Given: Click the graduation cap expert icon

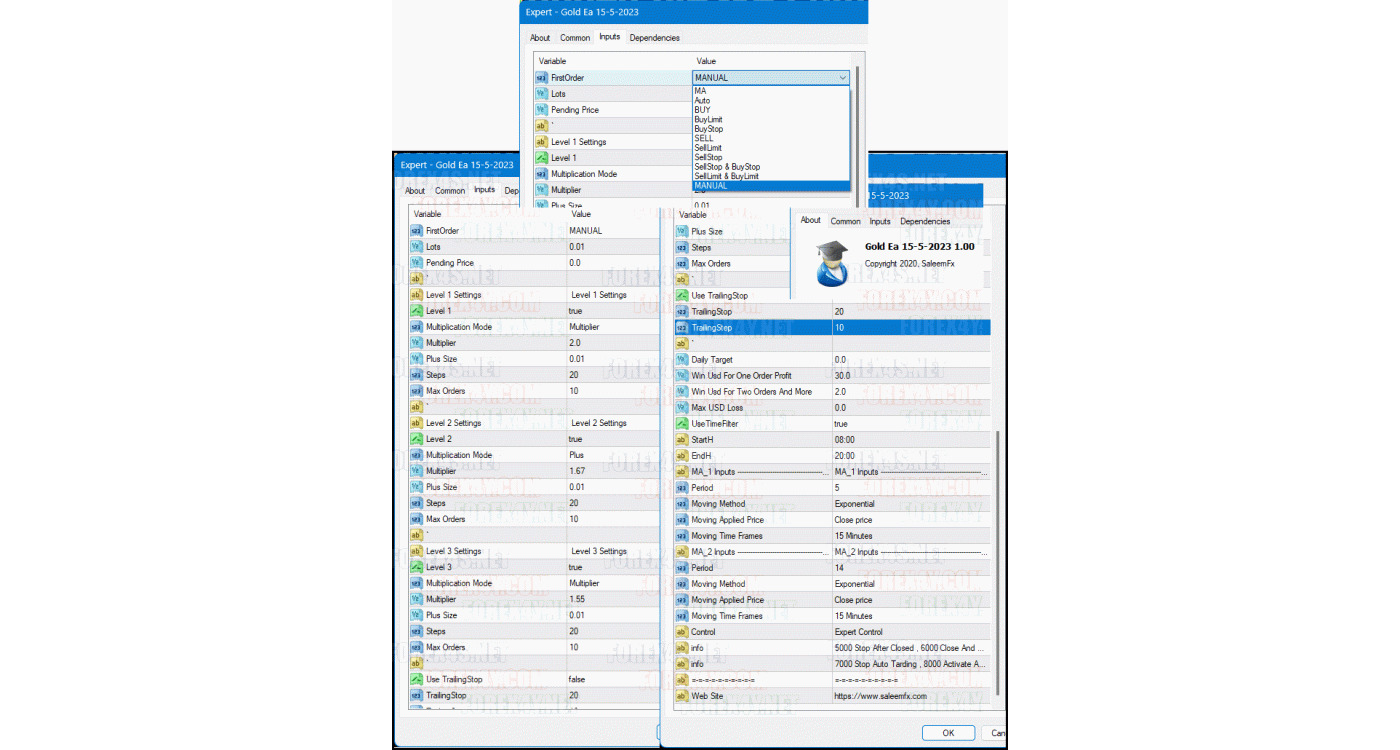Looking at the screenshot, I should click(832, 263).
